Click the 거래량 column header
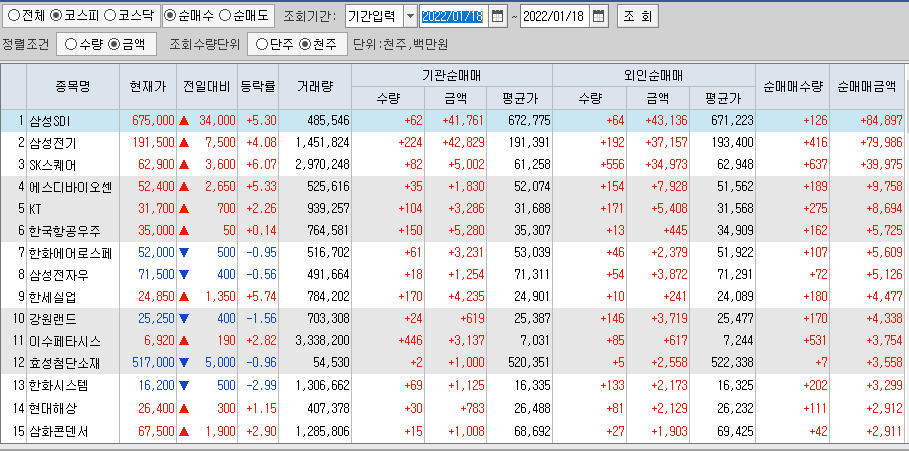The width and height of the screenshot is (909, 451). tap(315, 87)
